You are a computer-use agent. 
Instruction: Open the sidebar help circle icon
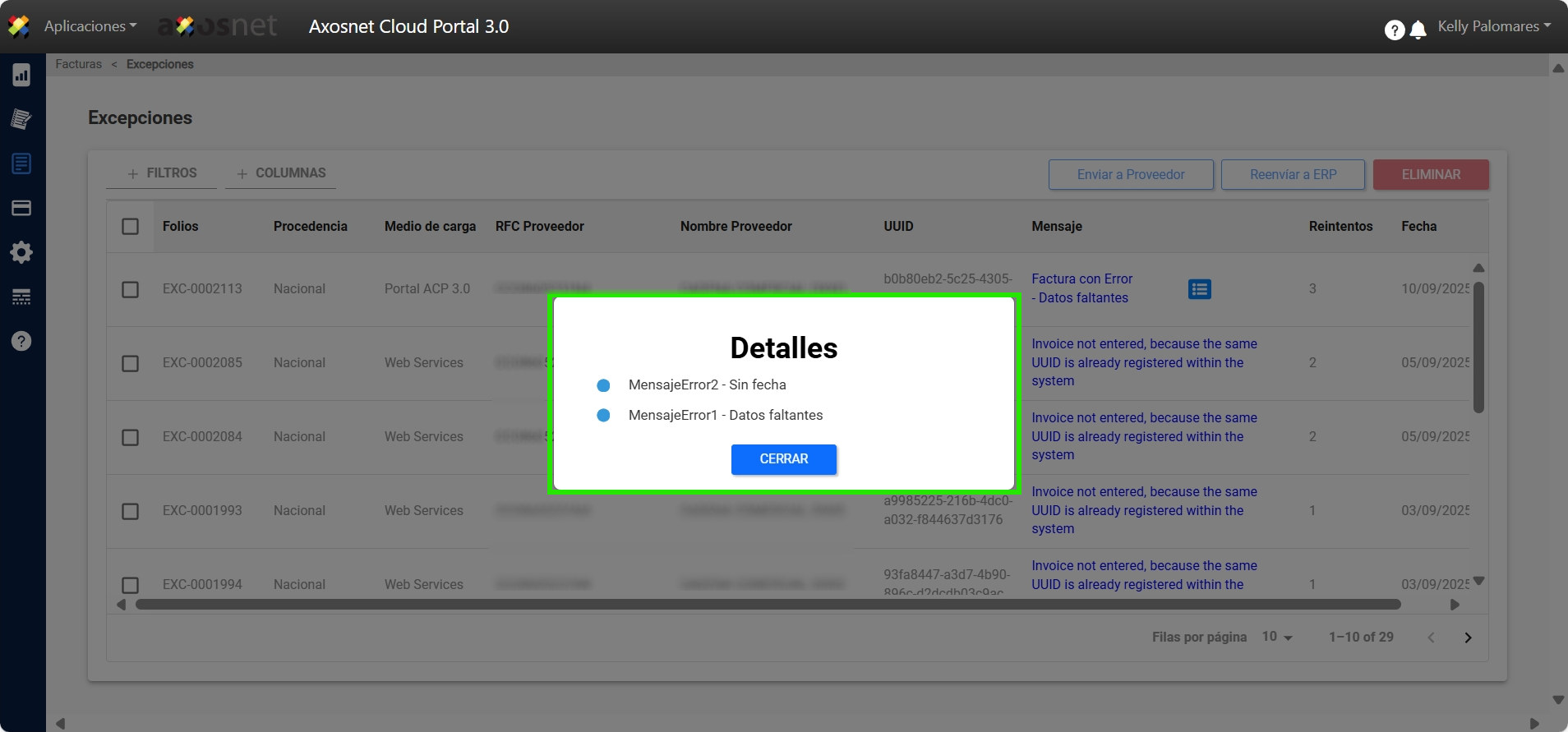[21, 341]
